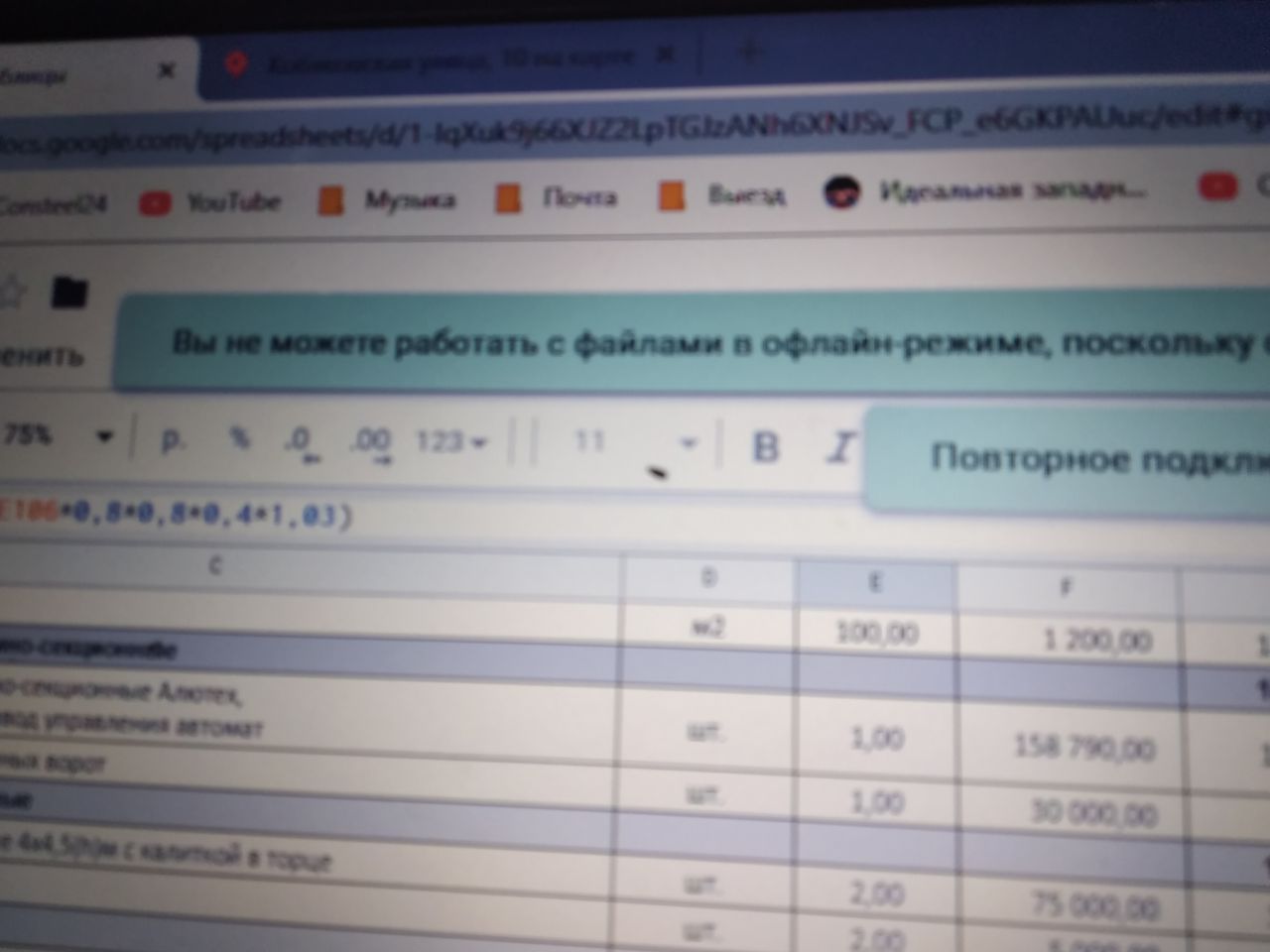
Task: Move document using the folder icon
Action: [x=68, y=292]
